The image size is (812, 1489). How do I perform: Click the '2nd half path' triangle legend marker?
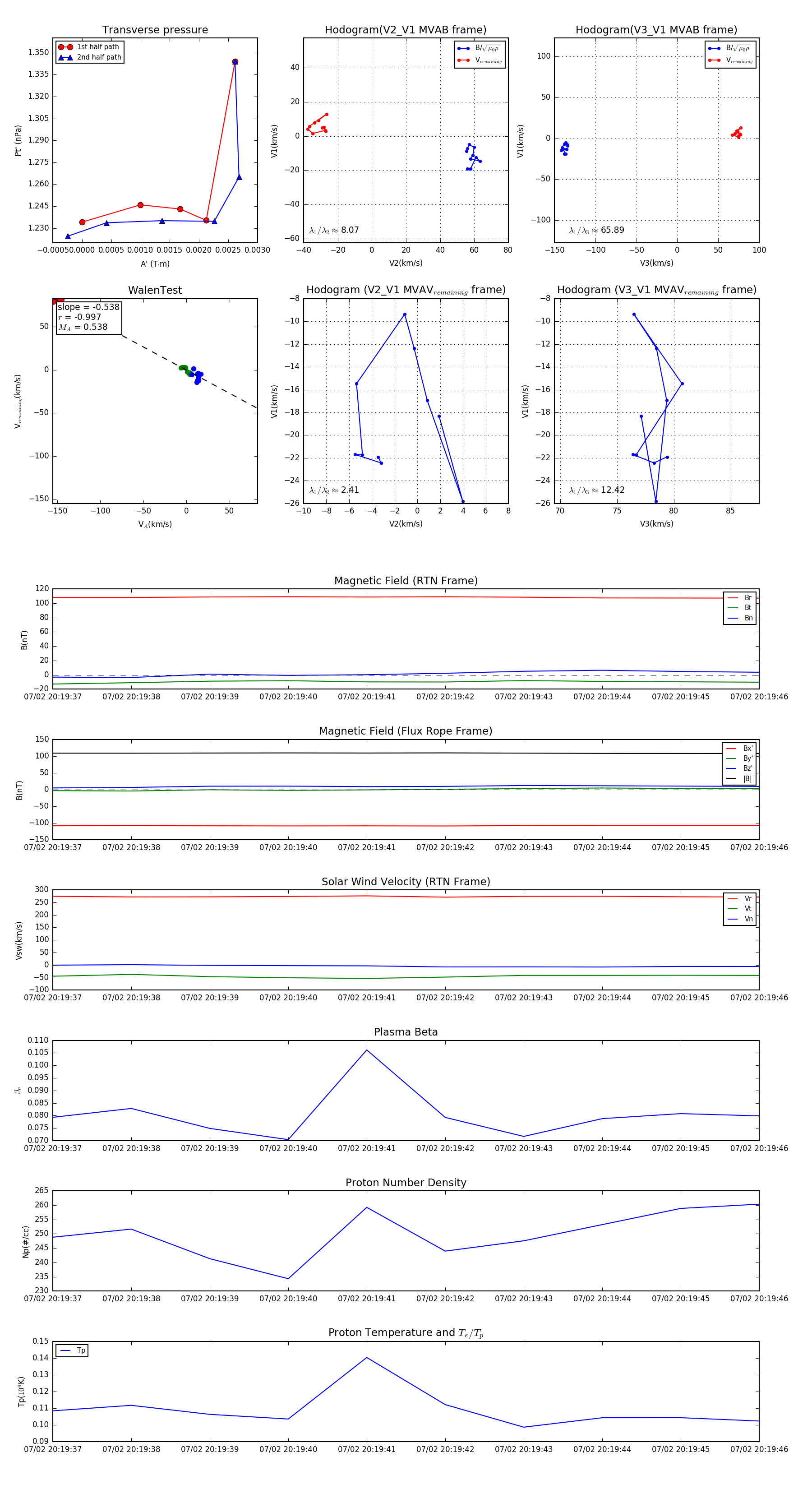(x=65, y=57)
